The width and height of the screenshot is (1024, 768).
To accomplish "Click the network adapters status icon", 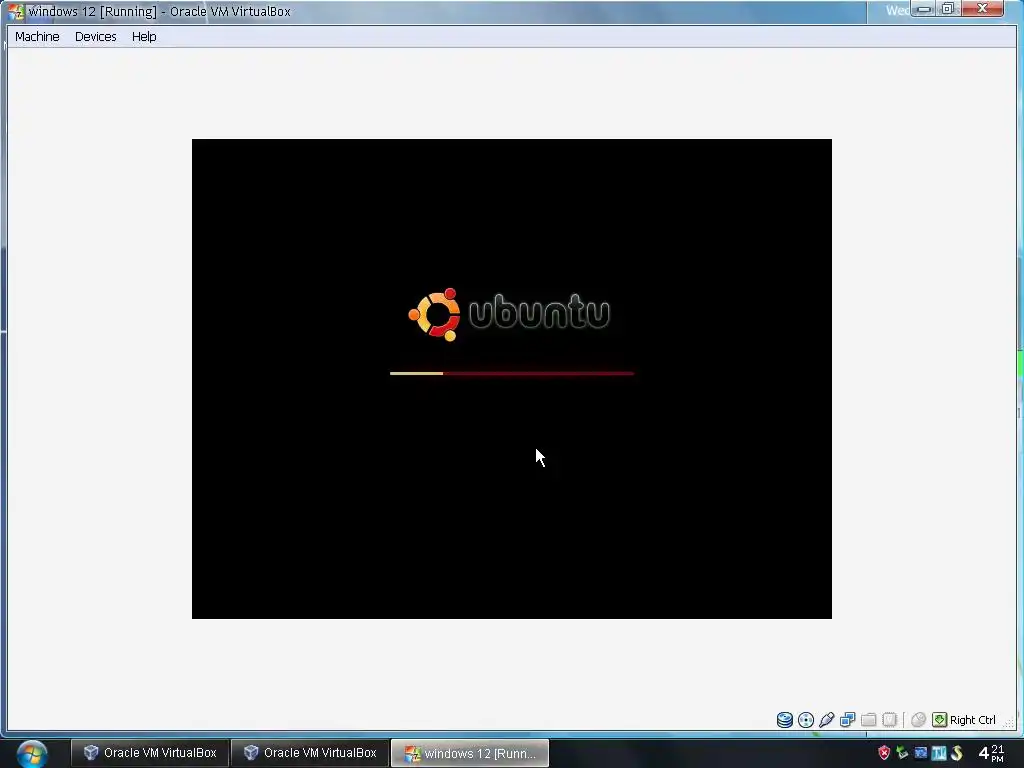I will point(848,720).
